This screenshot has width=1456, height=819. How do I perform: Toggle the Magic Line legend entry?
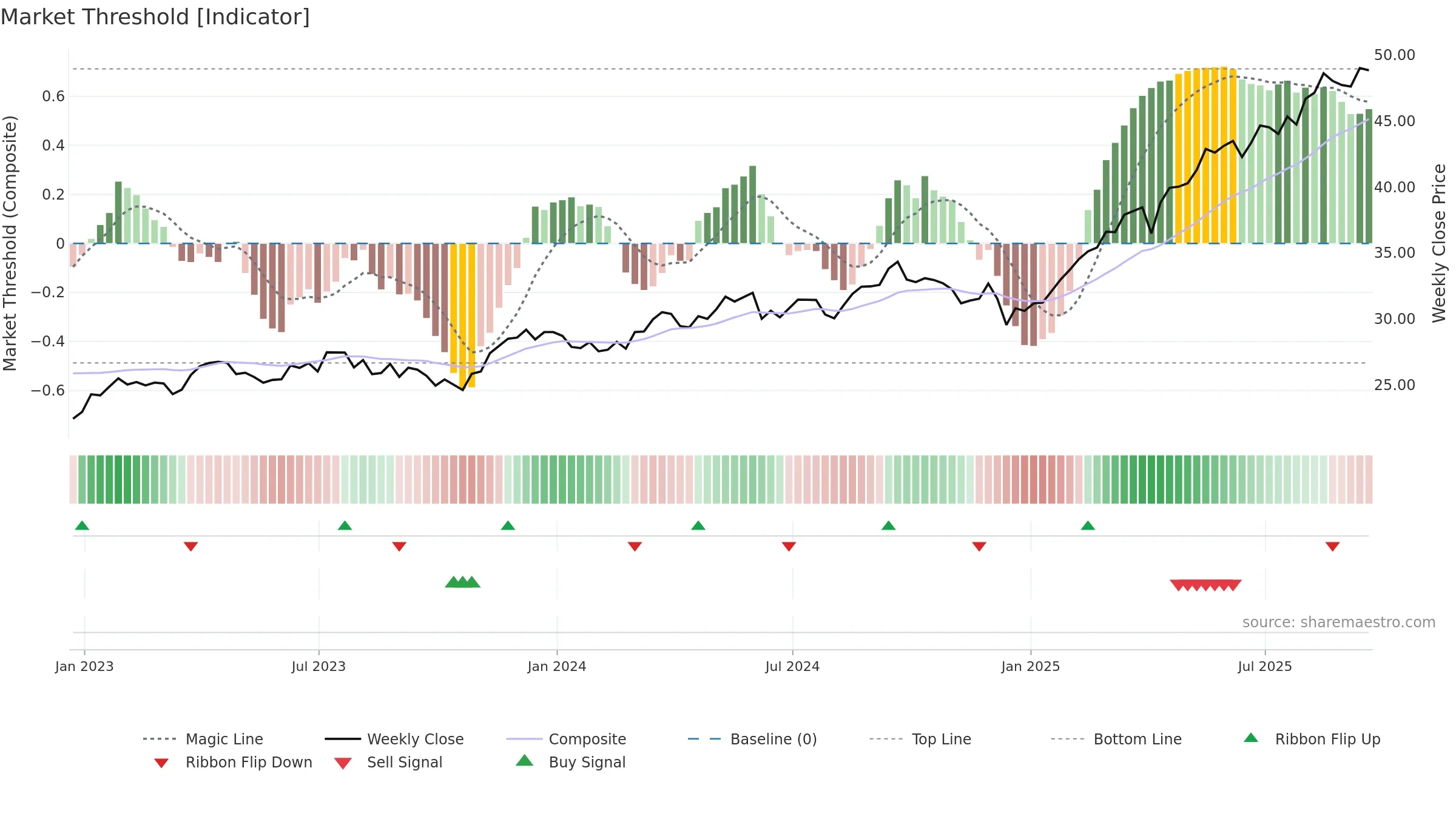[x=203, y=739]
